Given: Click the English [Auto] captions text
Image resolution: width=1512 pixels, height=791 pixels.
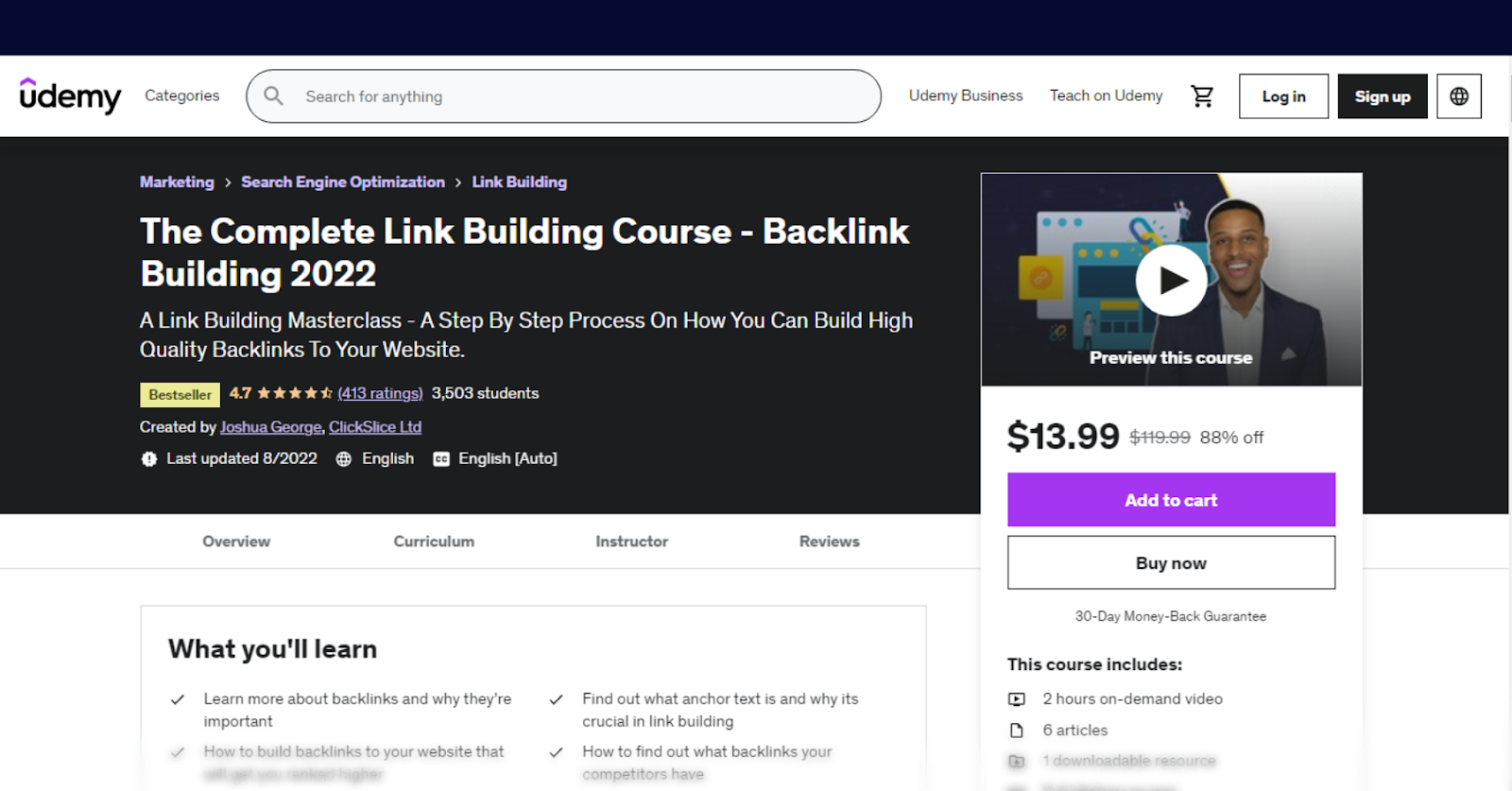Looking at the screenshot, I should 507,458.
